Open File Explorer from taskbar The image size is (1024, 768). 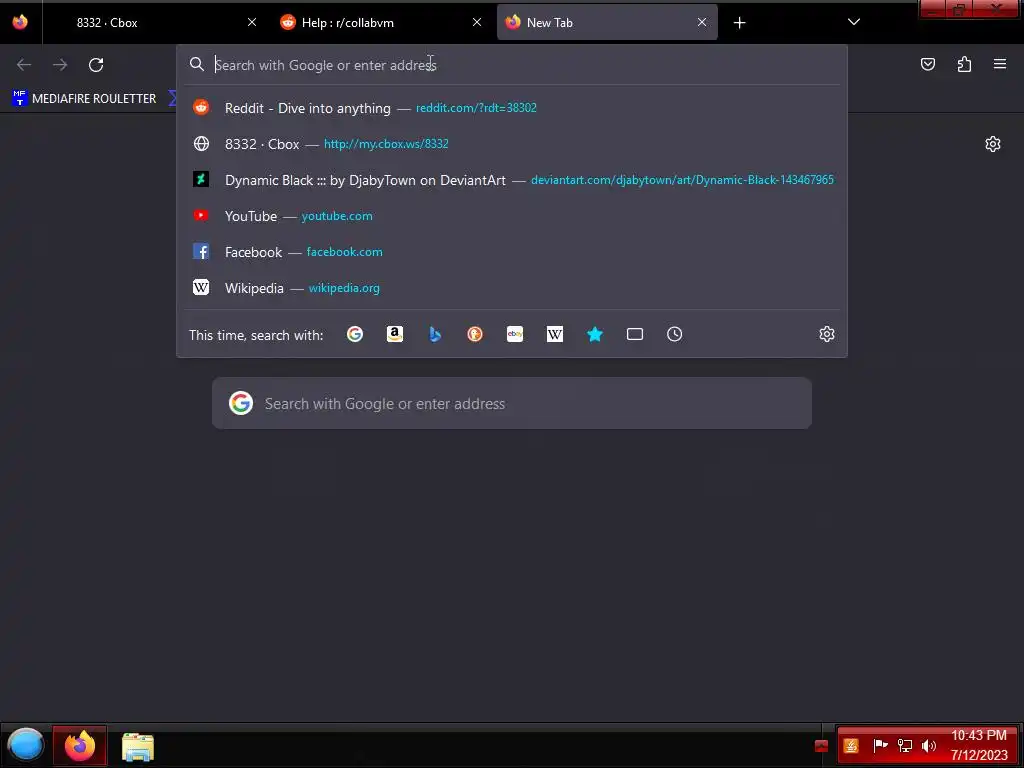138,746
